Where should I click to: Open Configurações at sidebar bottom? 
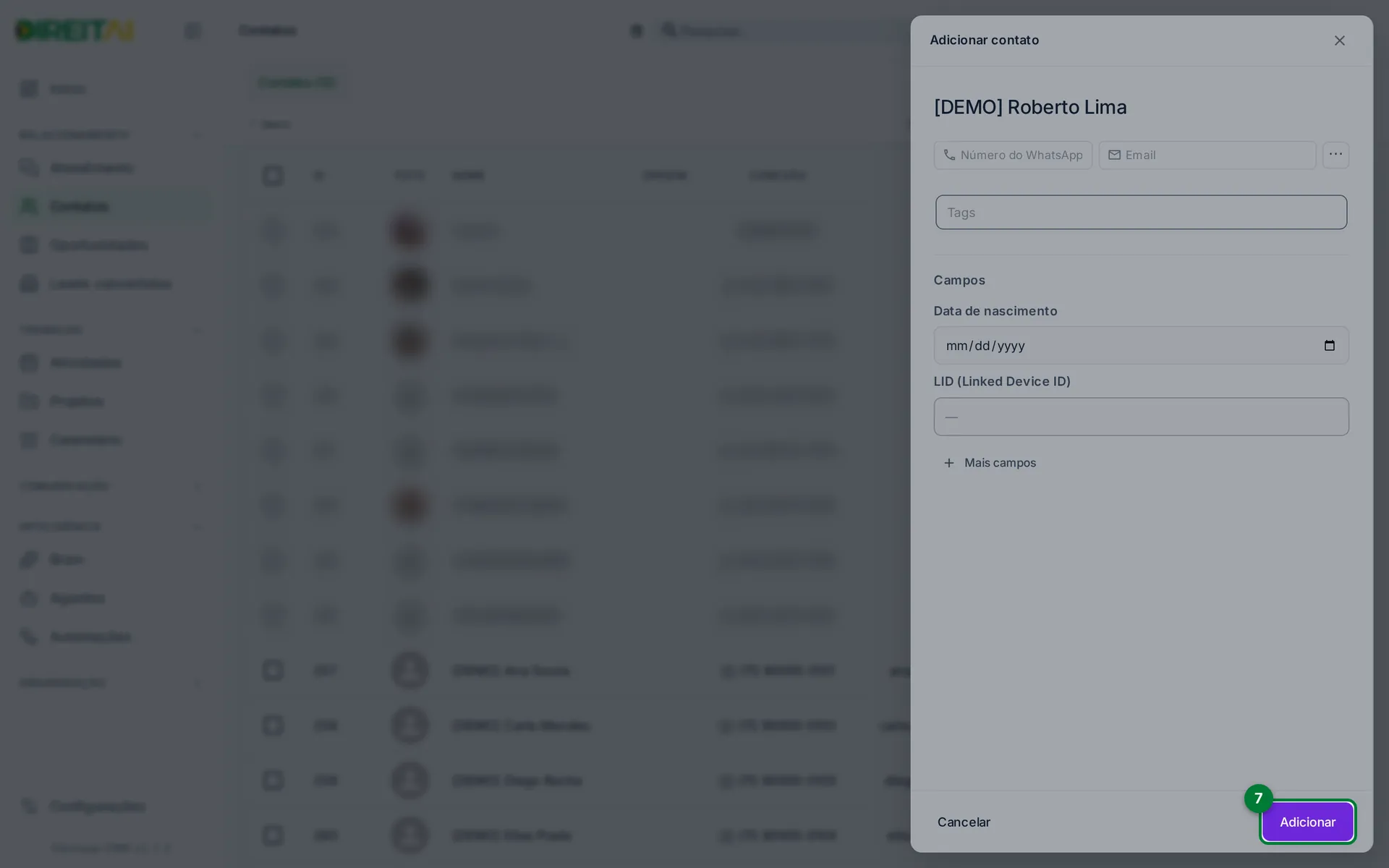point(97,807)
